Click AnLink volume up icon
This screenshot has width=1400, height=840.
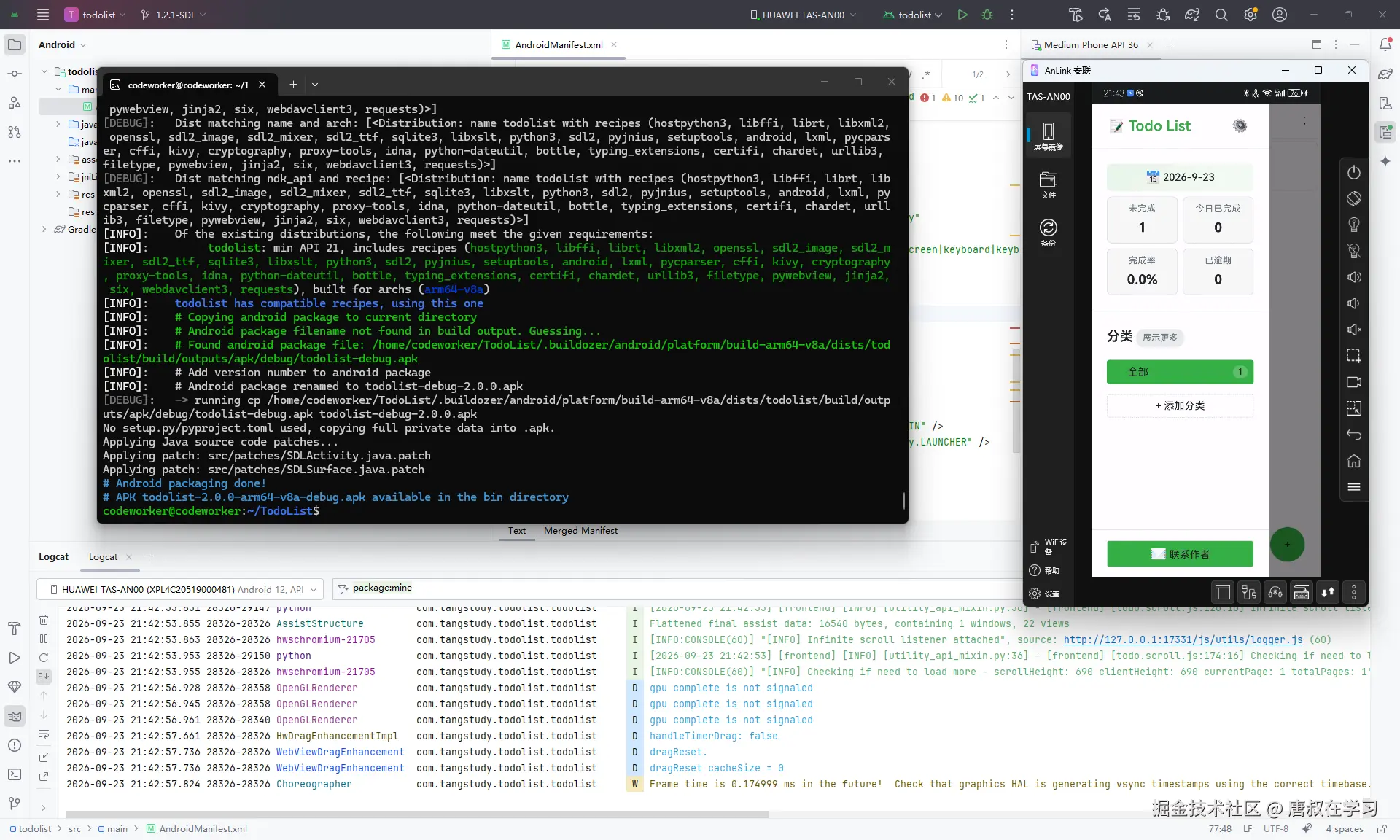tap(1354, 277)
